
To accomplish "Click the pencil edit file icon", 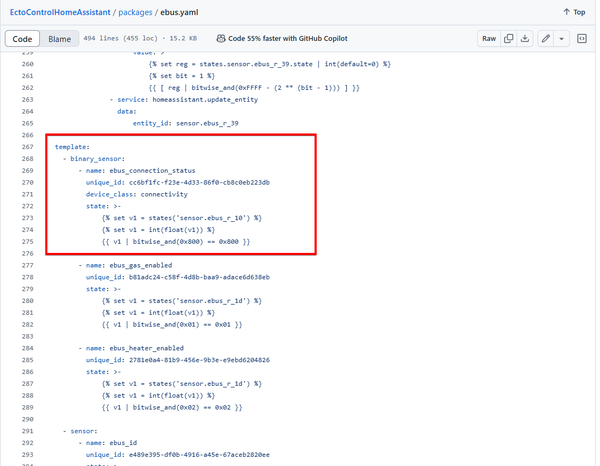I will click(x=545, y=39).
